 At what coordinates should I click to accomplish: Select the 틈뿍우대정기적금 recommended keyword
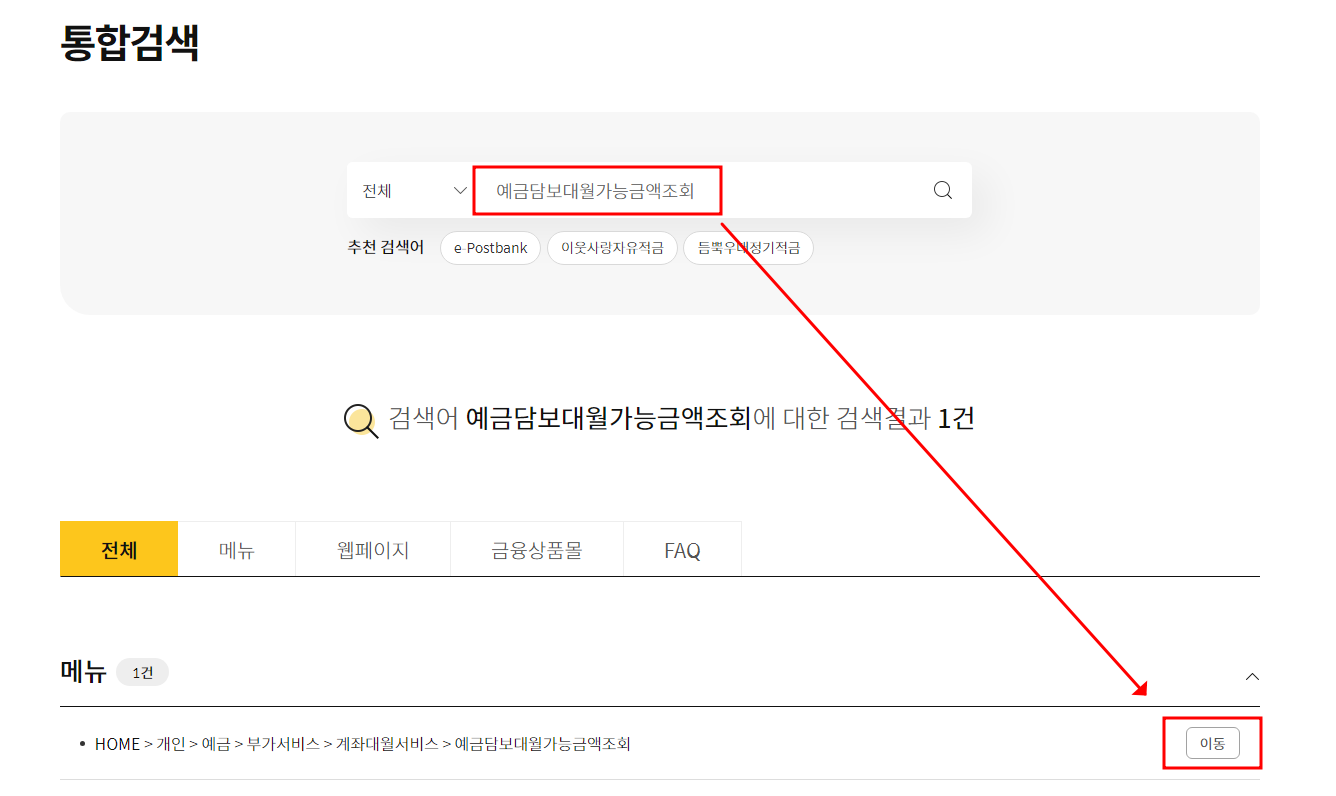748,248
